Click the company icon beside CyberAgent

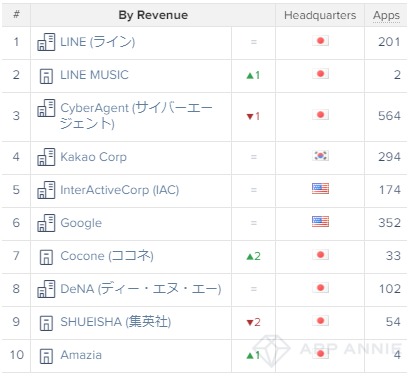pyautogui.click(x=46, y=108)
